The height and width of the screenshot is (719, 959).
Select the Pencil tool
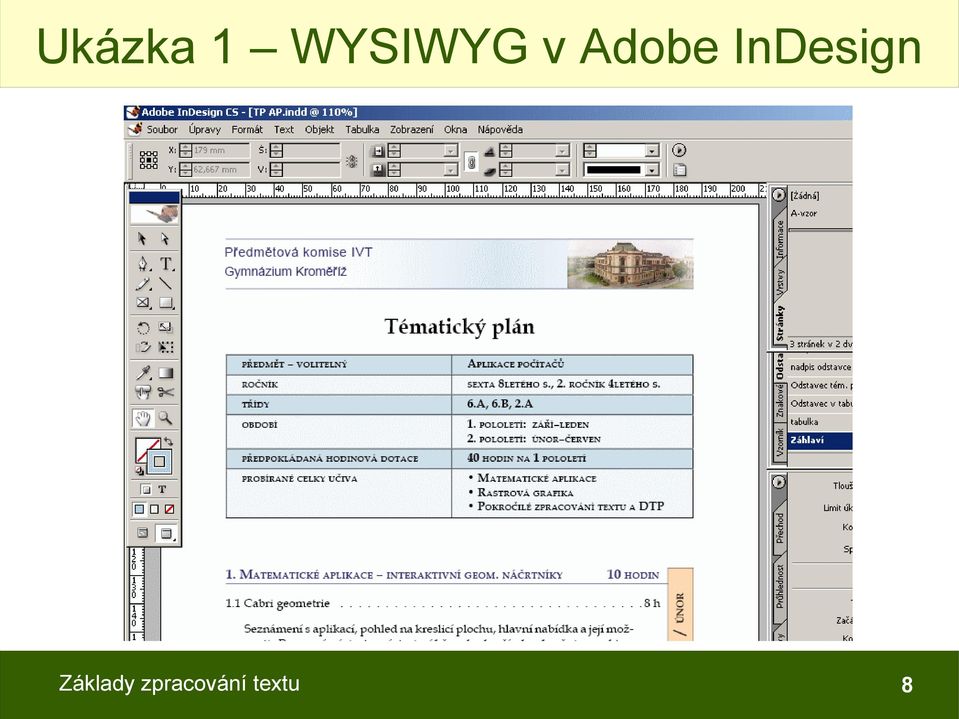click(143, 284)
